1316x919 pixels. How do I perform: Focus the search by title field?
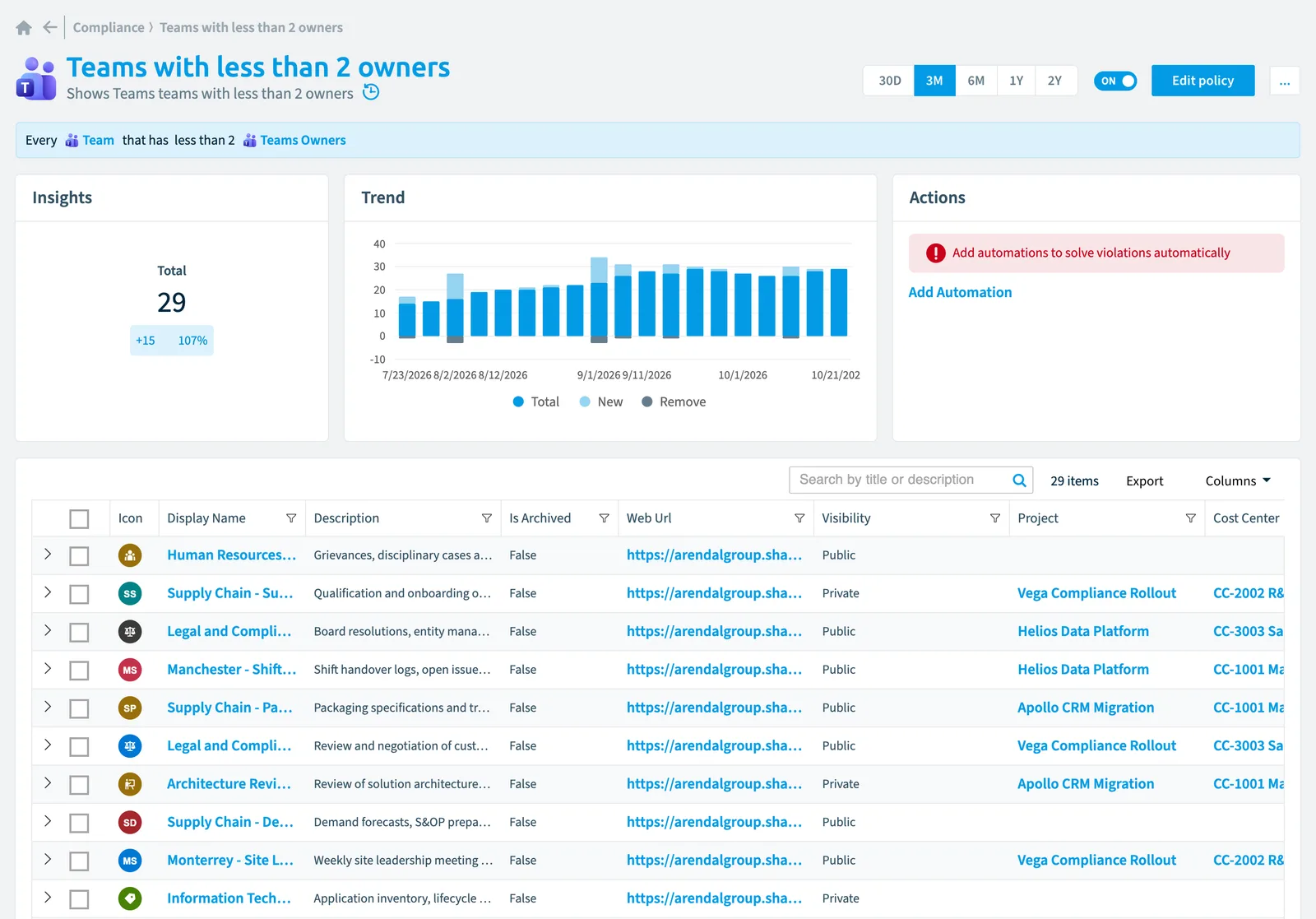pyautogui.click(x=901, y=480)
